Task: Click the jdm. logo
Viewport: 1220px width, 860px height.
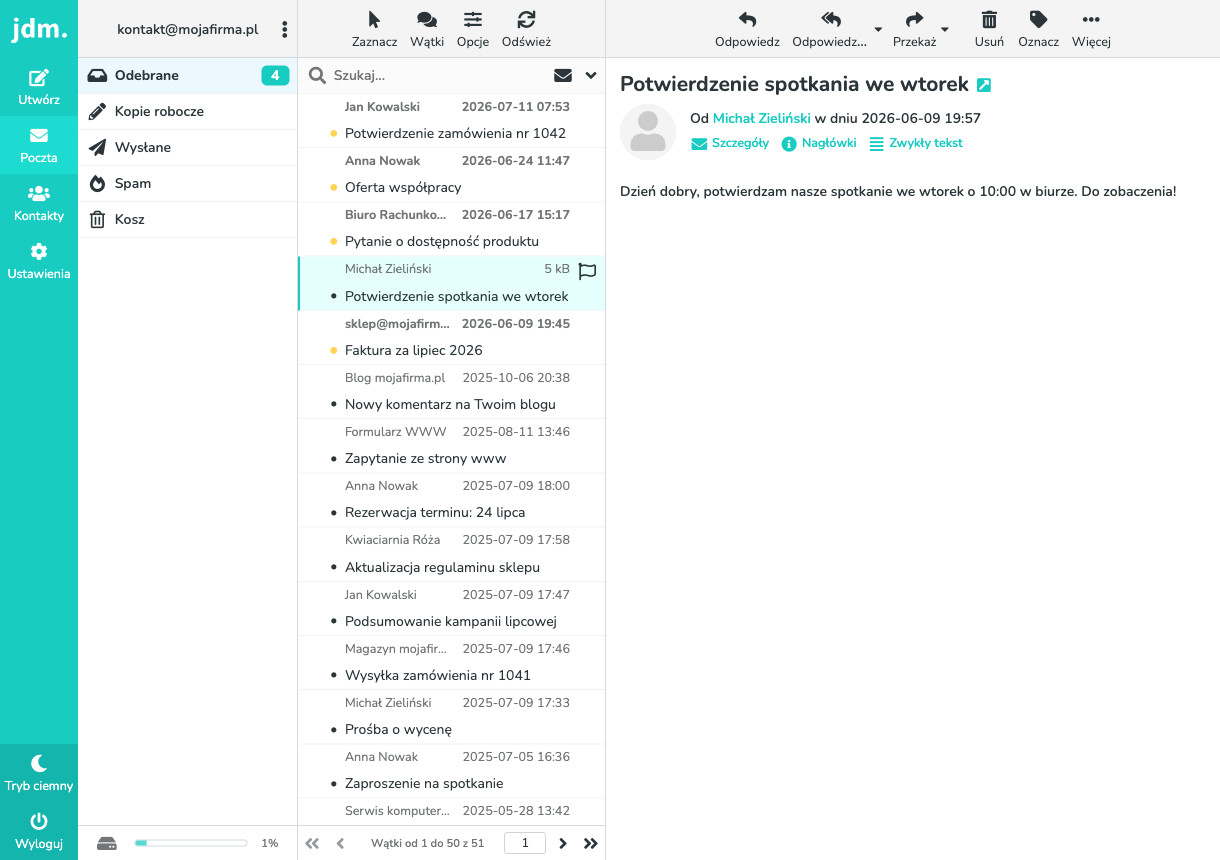Action: [x=39, y=29]
